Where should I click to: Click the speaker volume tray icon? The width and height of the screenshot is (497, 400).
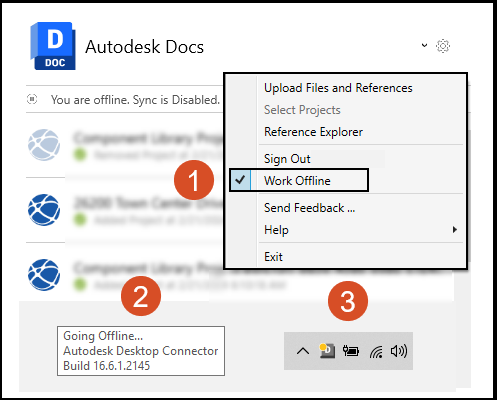click(399, 351)
